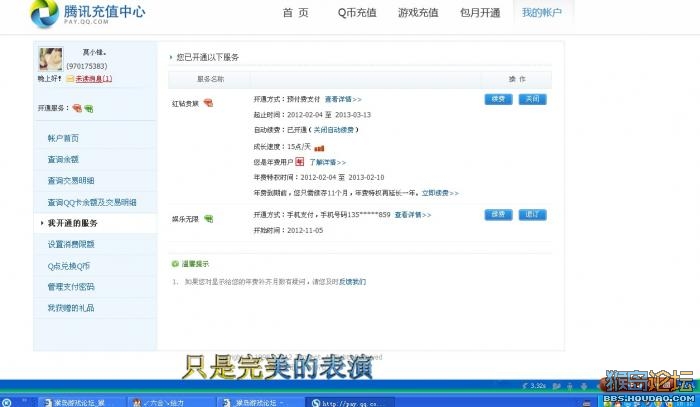The height and width of the screenshot is (407, 700).
Task: Select 我开通的服务 in sidebar
Action: [72, 223]
